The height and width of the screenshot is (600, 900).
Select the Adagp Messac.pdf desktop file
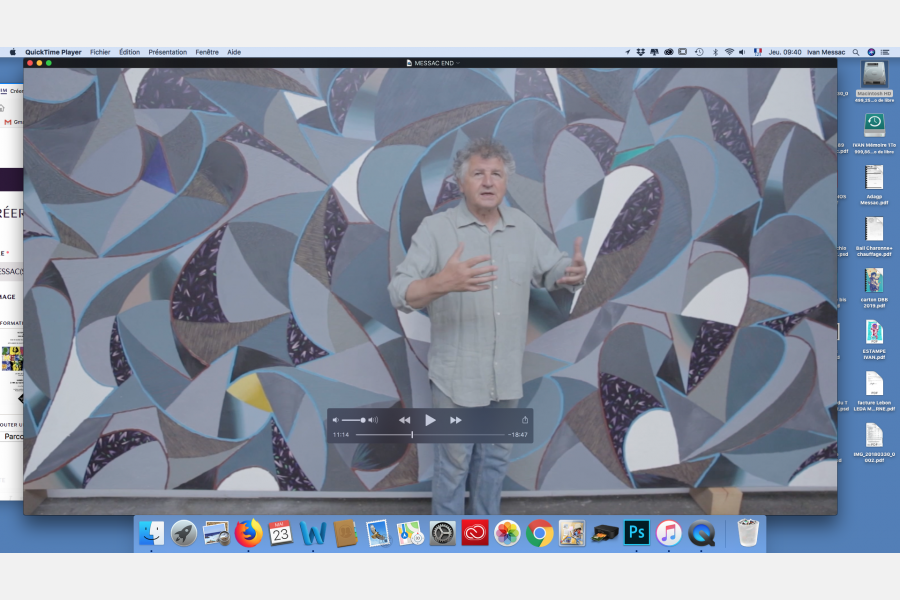pos(874,180)
